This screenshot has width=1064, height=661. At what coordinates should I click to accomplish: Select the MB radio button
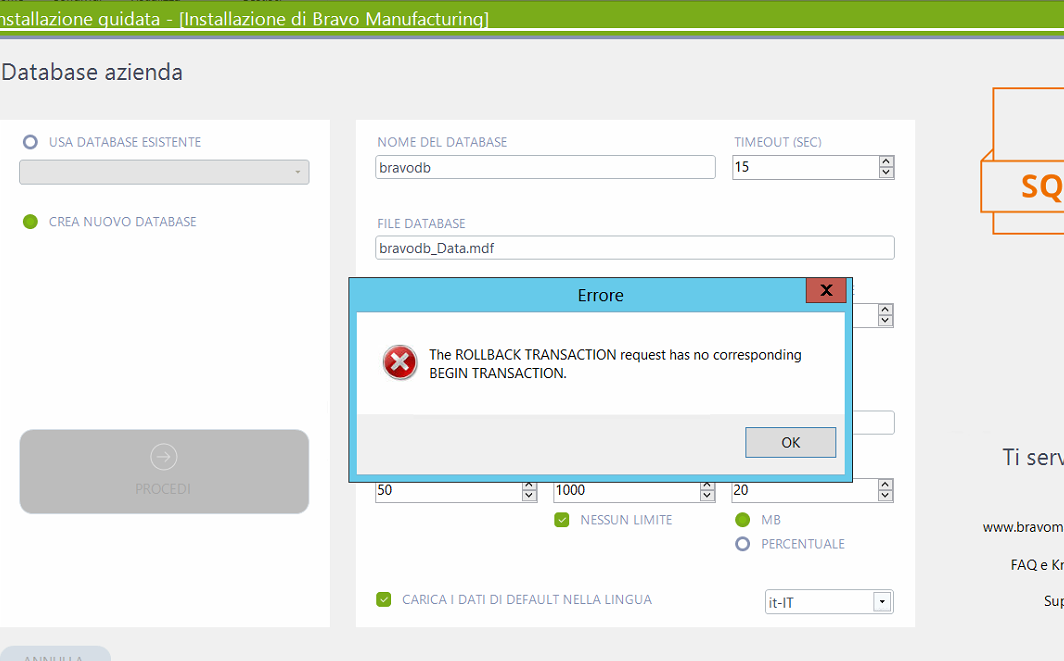pos(742,520)
